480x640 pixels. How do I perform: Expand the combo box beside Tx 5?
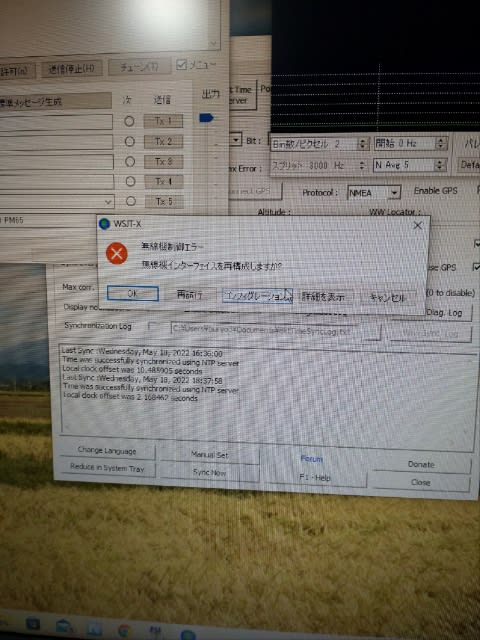pyautogui.click(x=108, y=202)
